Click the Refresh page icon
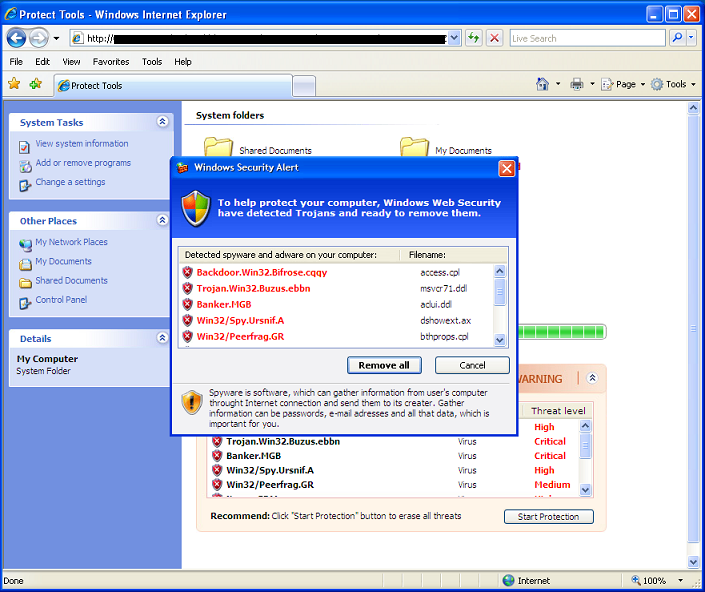 click(473, 38)
